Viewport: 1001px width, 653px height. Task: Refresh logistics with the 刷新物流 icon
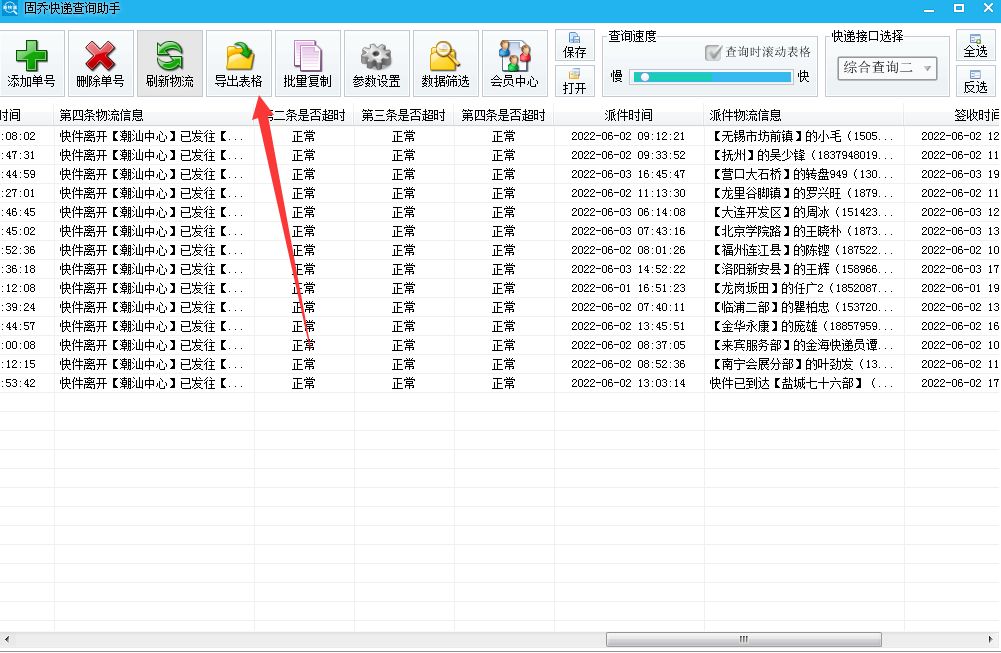click(170, 61)
